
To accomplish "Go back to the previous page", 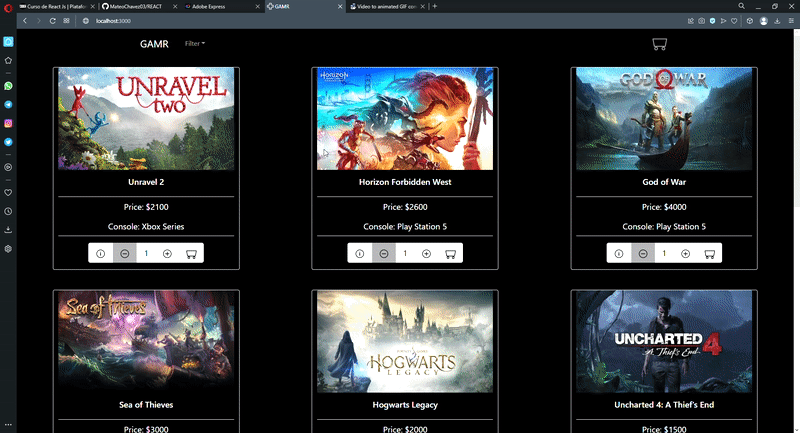I will point(25,21).
